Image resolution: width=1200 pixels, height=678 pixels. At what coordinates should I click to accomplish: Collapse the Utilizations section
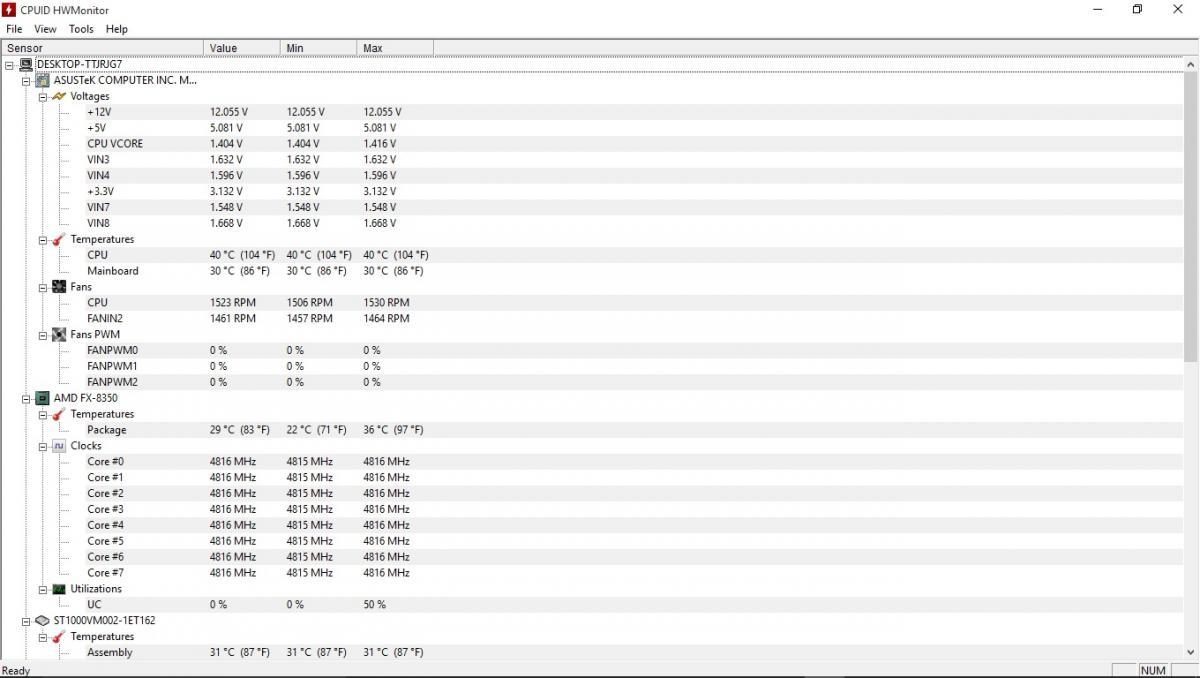[43, 589]
